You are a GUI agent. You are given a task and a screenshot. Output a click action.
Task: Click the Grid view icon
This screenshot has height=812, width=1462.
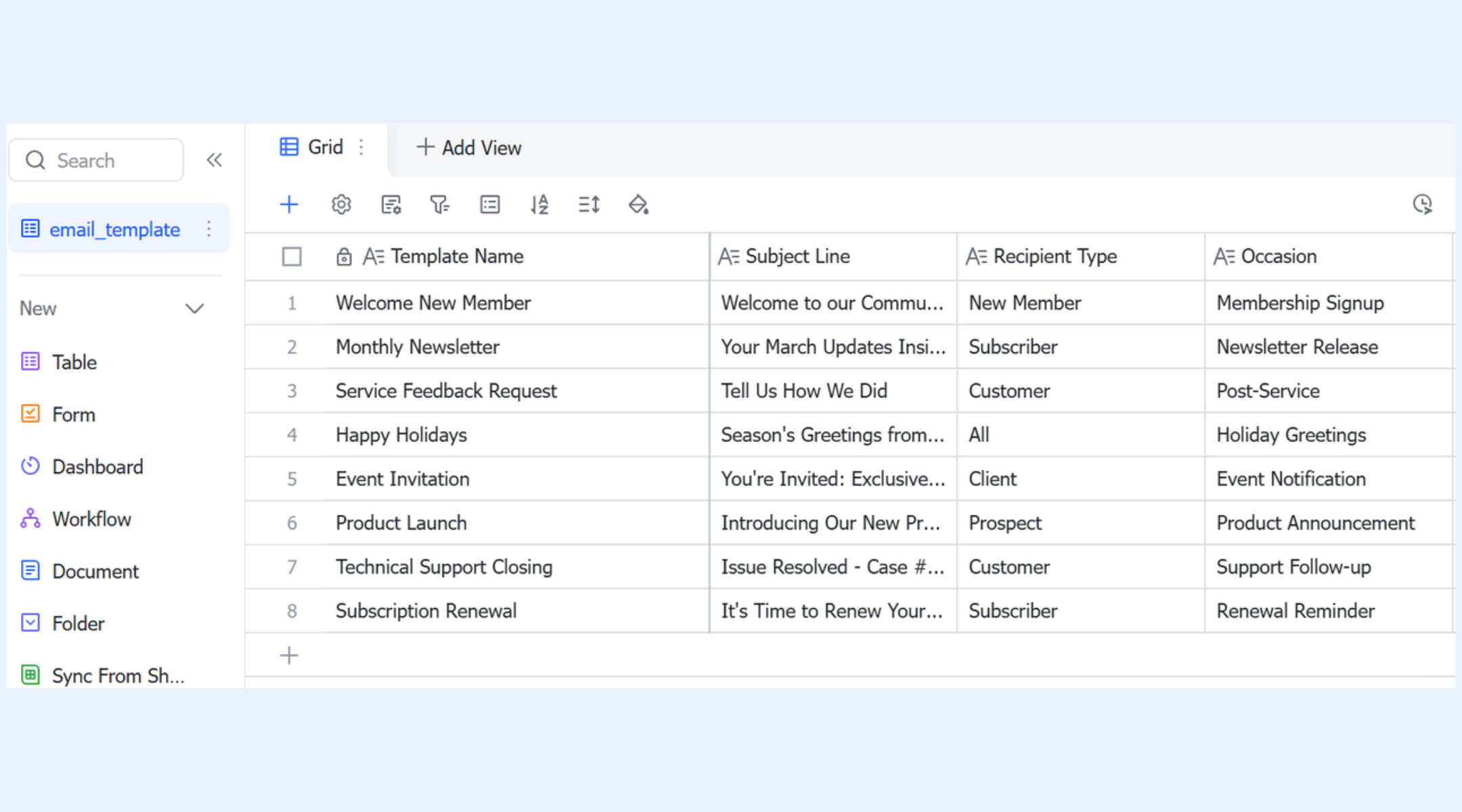pyautogui.click(x=289, y=147)
